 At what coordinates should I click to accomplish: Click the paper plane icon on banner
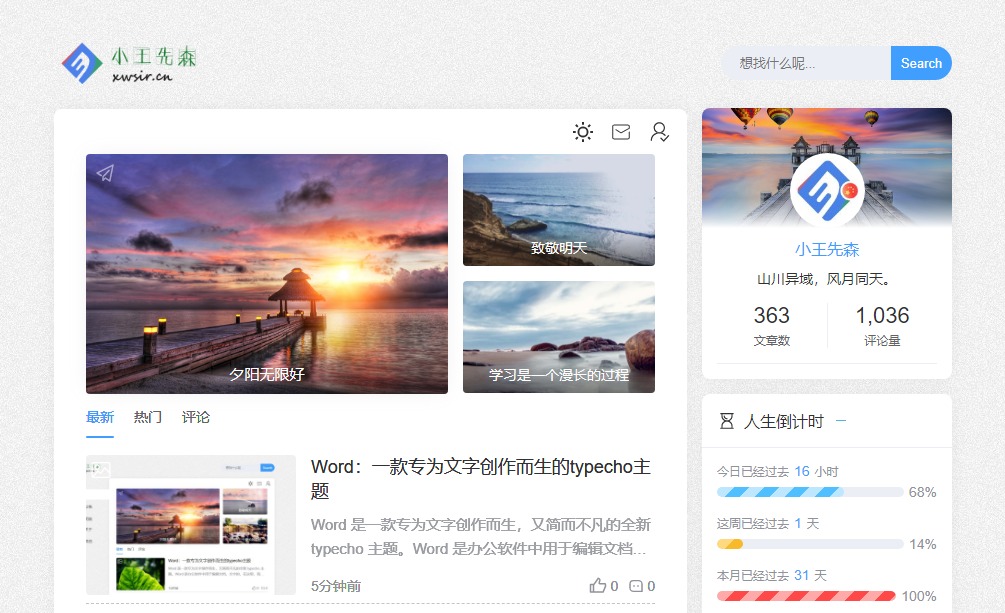(105, 174)
